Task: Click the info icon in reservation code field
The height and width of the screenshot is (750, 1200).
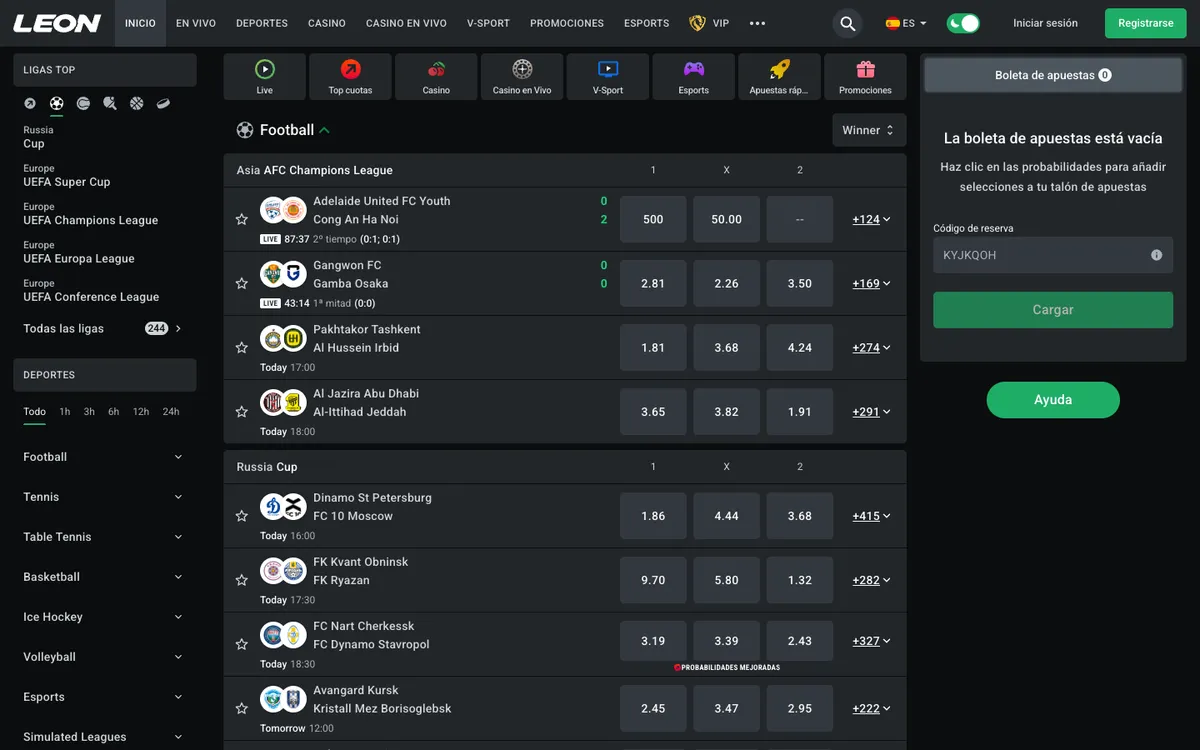Action: [1157, 255]
